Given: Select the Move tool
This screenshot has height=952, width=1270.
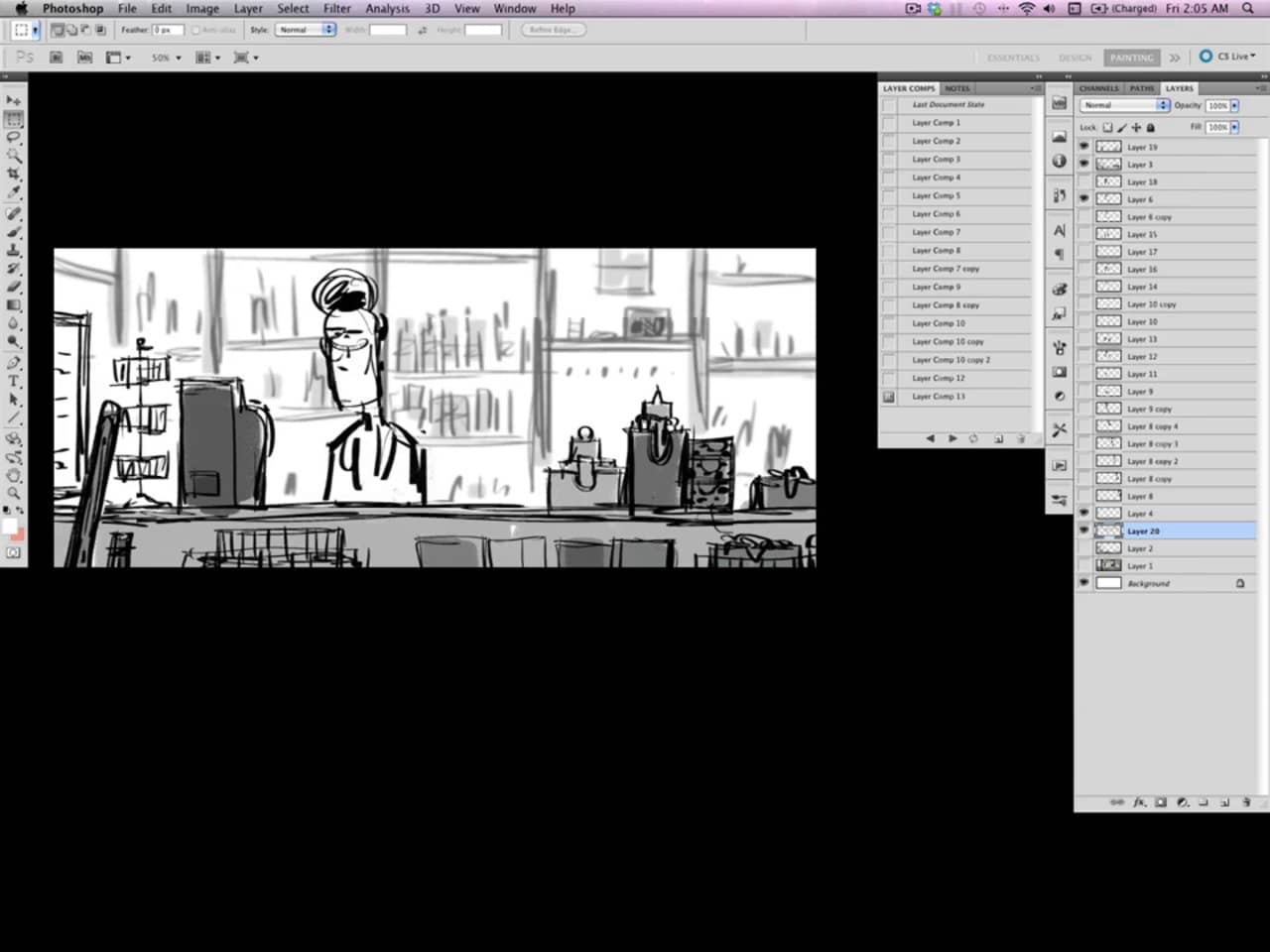Looking at the screenshot, I should click(13, 101).
